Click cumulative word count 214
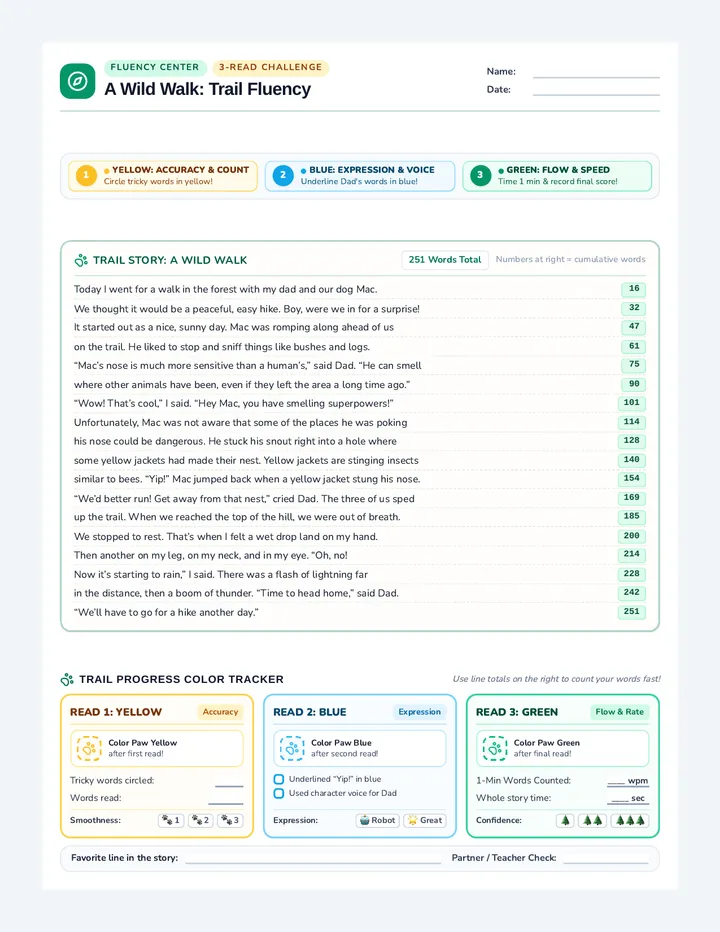The width and height of the screenshot is (720, 932). (x=631, y=555)
